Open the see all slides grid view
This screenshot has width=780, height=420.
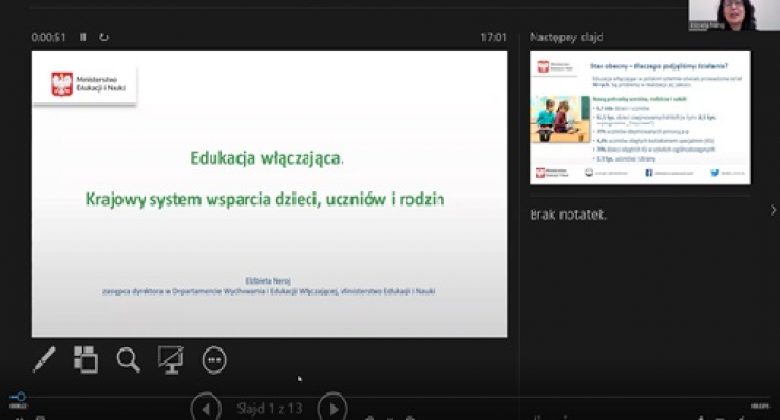(x=86, y=359)
